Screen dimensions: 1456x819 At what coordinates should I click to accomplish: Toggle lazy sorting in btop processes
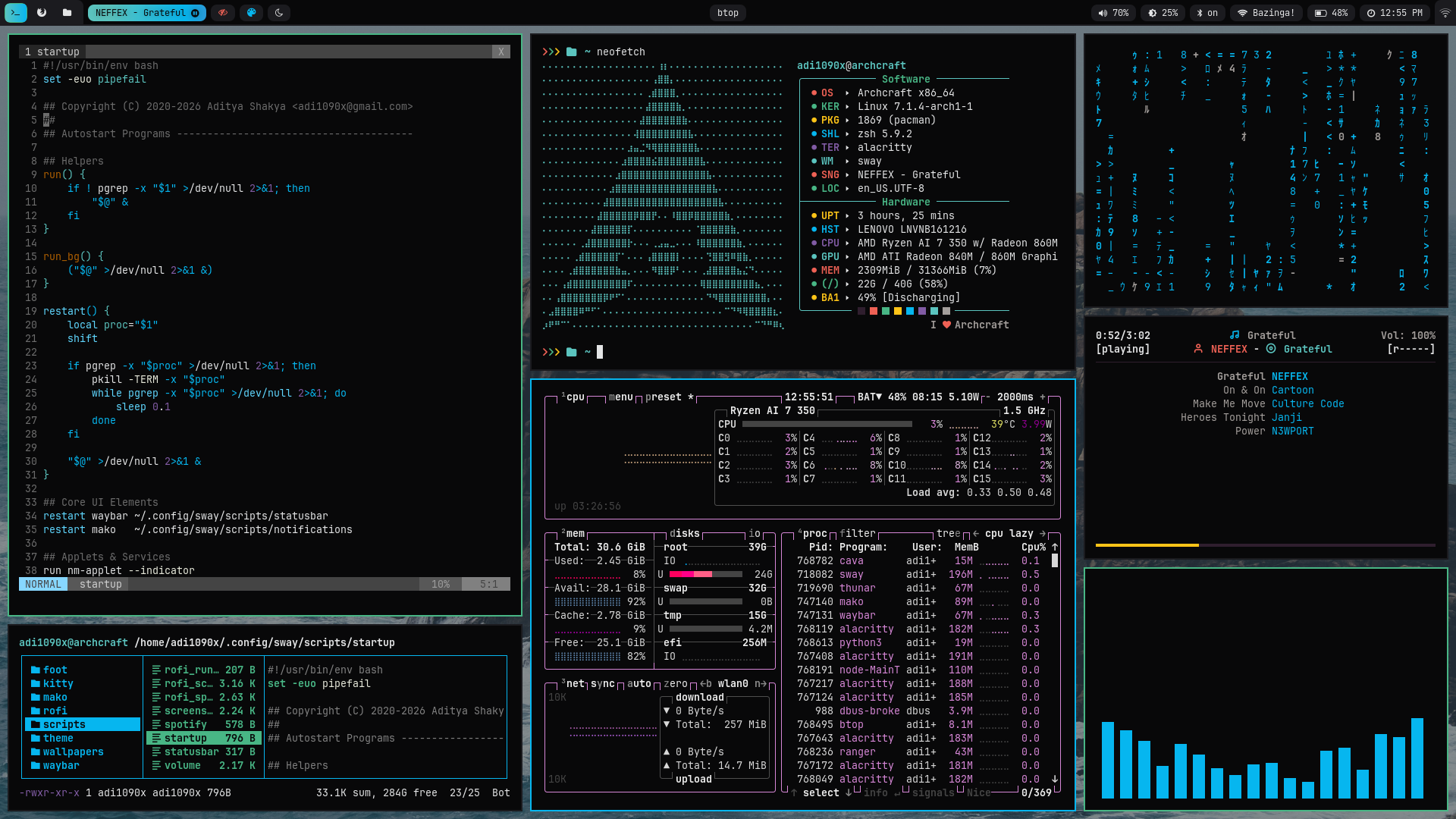(x=1021, y=533)
